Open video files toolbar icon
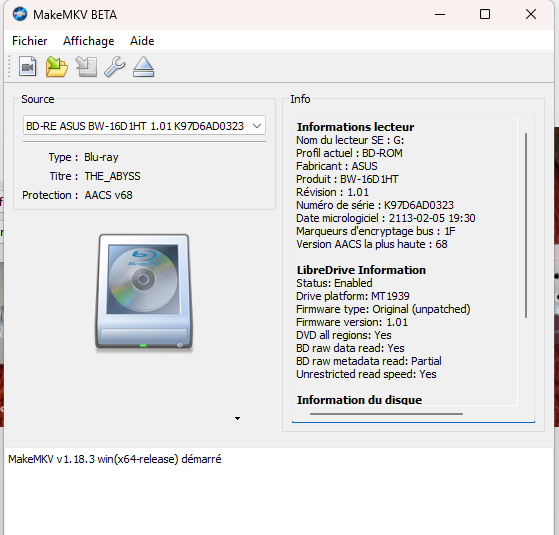This screenshot has width=559, height=535. pos(27,66)
